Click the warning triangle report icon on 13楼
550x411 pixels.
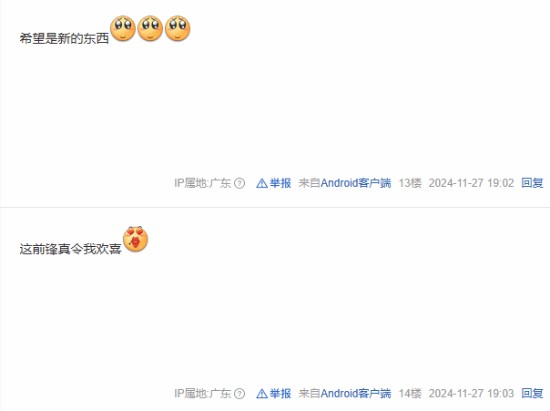point(262,183)
